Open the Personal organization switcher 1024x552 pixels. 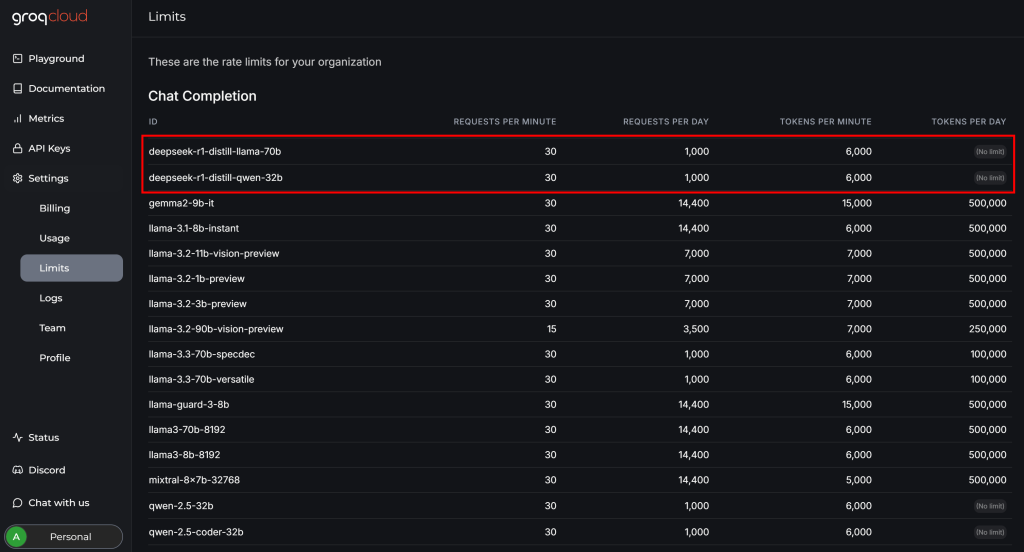pyautogui.click(x=70, y=537)
